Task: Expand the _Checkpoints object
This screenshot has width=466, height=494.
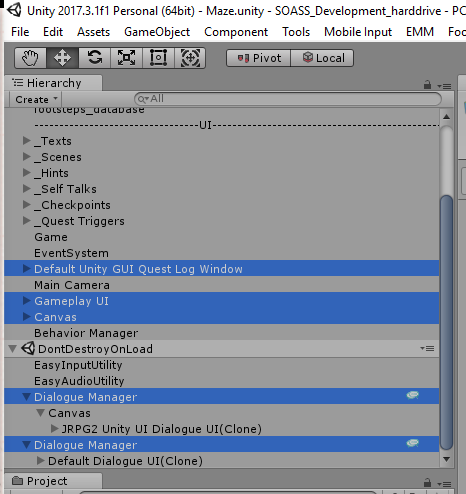Action: point(27,204)
